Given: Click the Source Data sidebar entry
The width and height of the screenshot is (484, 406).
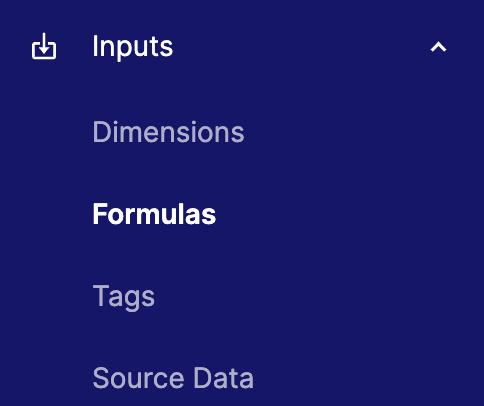Looking at the screenshot, I should [173, 378].
